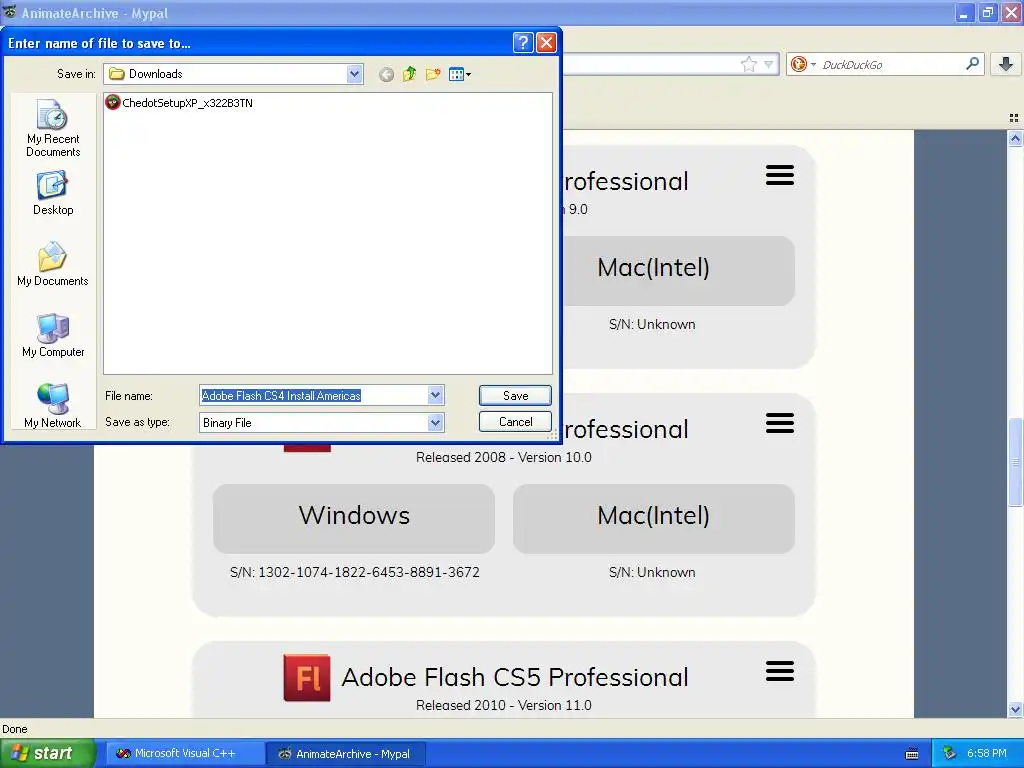Click the taskbar clock 6:58 PM
The image size is (1024, 768).
[x=987, y=754]
